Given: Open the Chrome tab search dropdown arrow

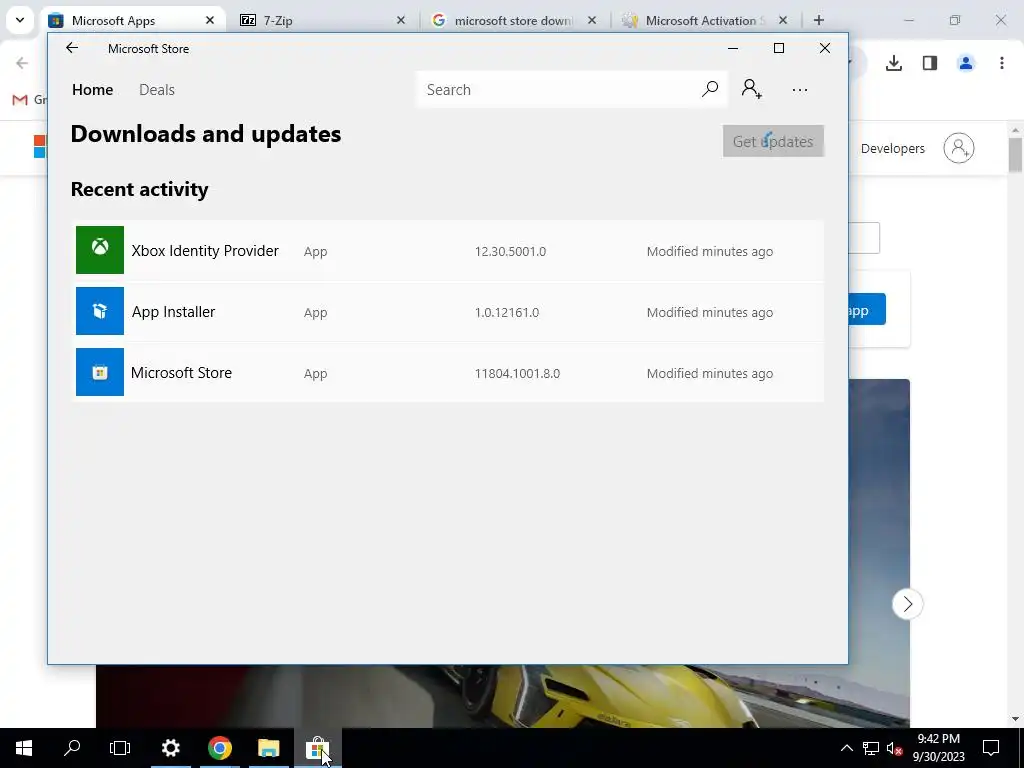Looking at the screenshot, I should 20,20.
